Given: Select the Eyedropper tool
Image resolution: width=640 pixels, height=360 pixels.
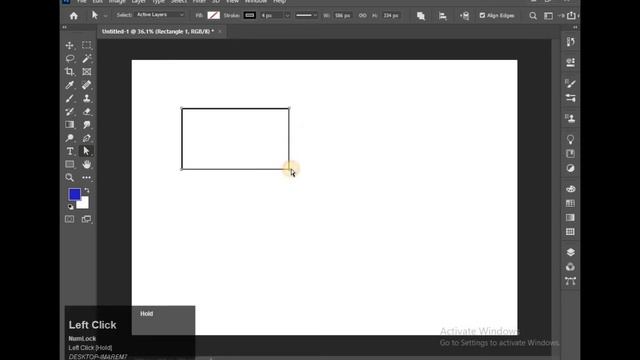Looking at the screenshot, I should 70,85.
